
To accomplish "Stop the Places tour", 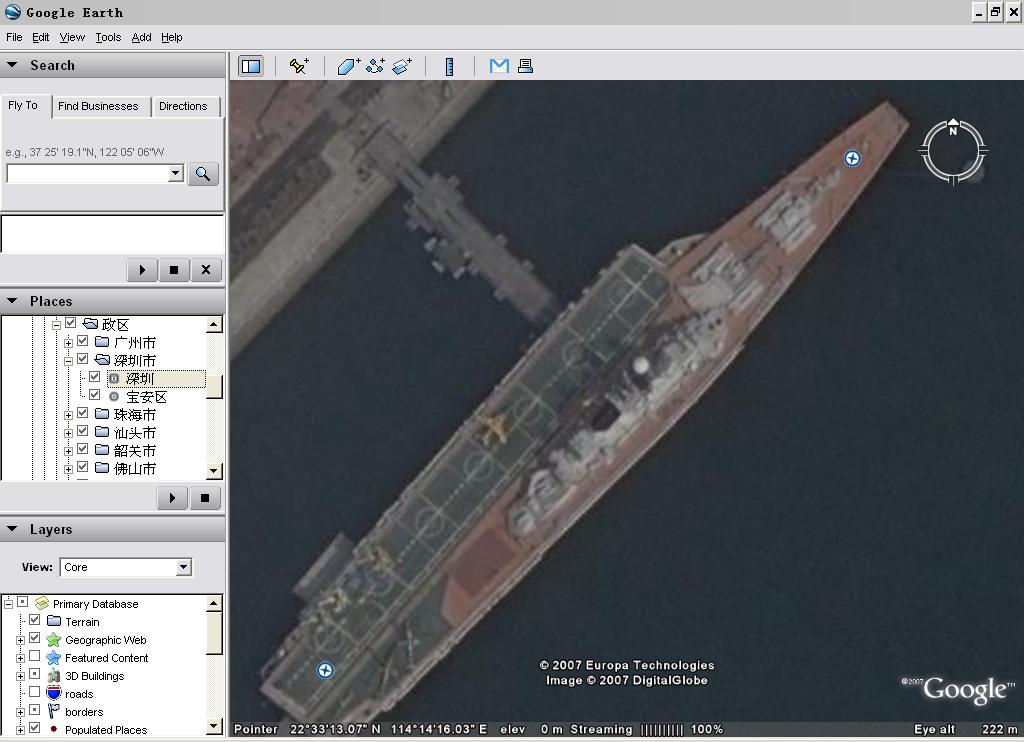I will coord(205,498).
